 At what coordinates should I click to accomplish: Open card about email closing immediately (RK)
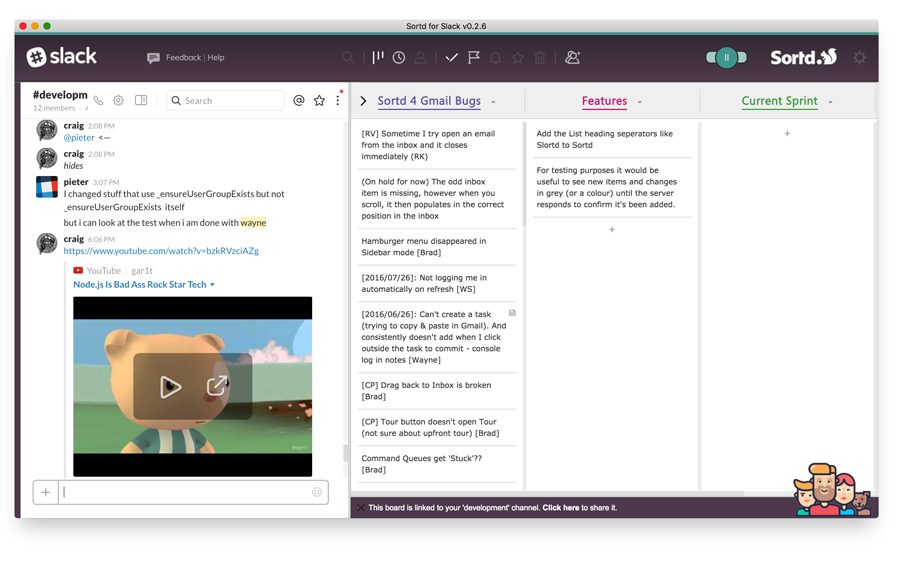[437, 145]
